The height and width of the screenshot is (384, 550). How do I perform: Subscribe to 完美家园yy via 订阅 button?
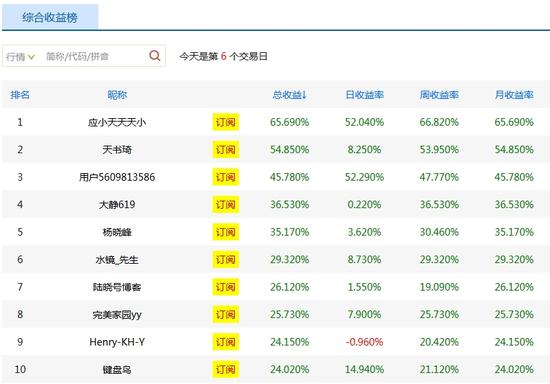tap(226, 314)
